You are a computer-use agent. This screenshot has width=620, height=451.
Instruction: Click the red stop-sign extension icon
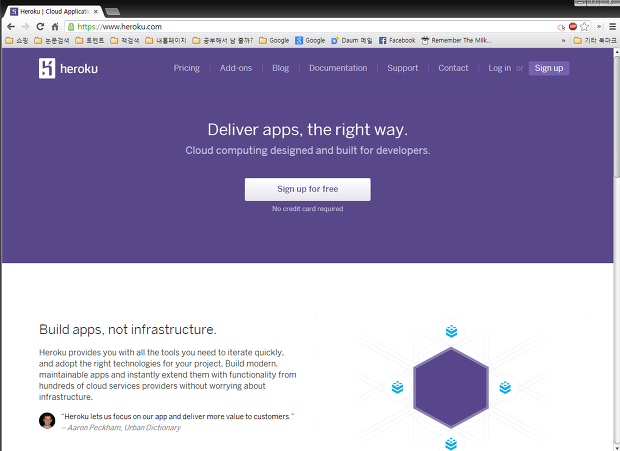[x=573, y=26]
